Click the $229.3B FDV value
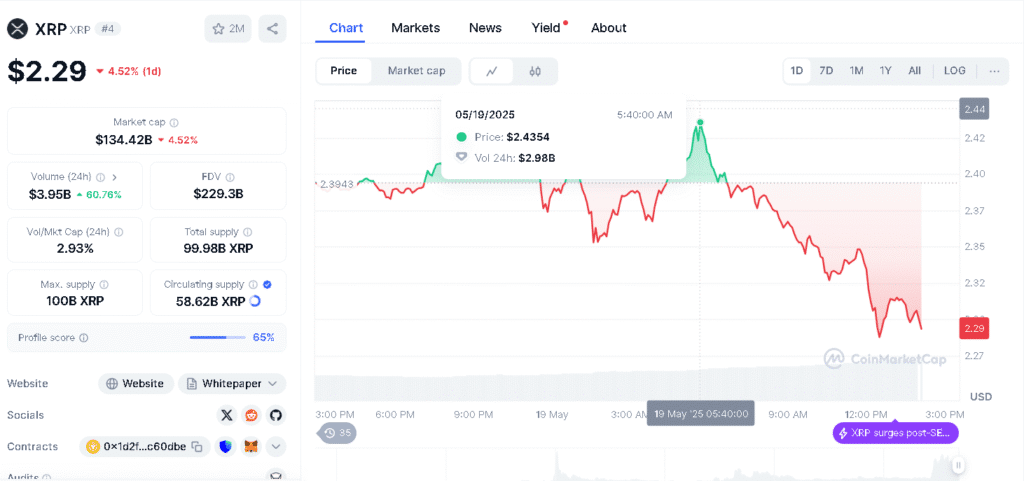1024x481 pixels. (x=218, y=194)
